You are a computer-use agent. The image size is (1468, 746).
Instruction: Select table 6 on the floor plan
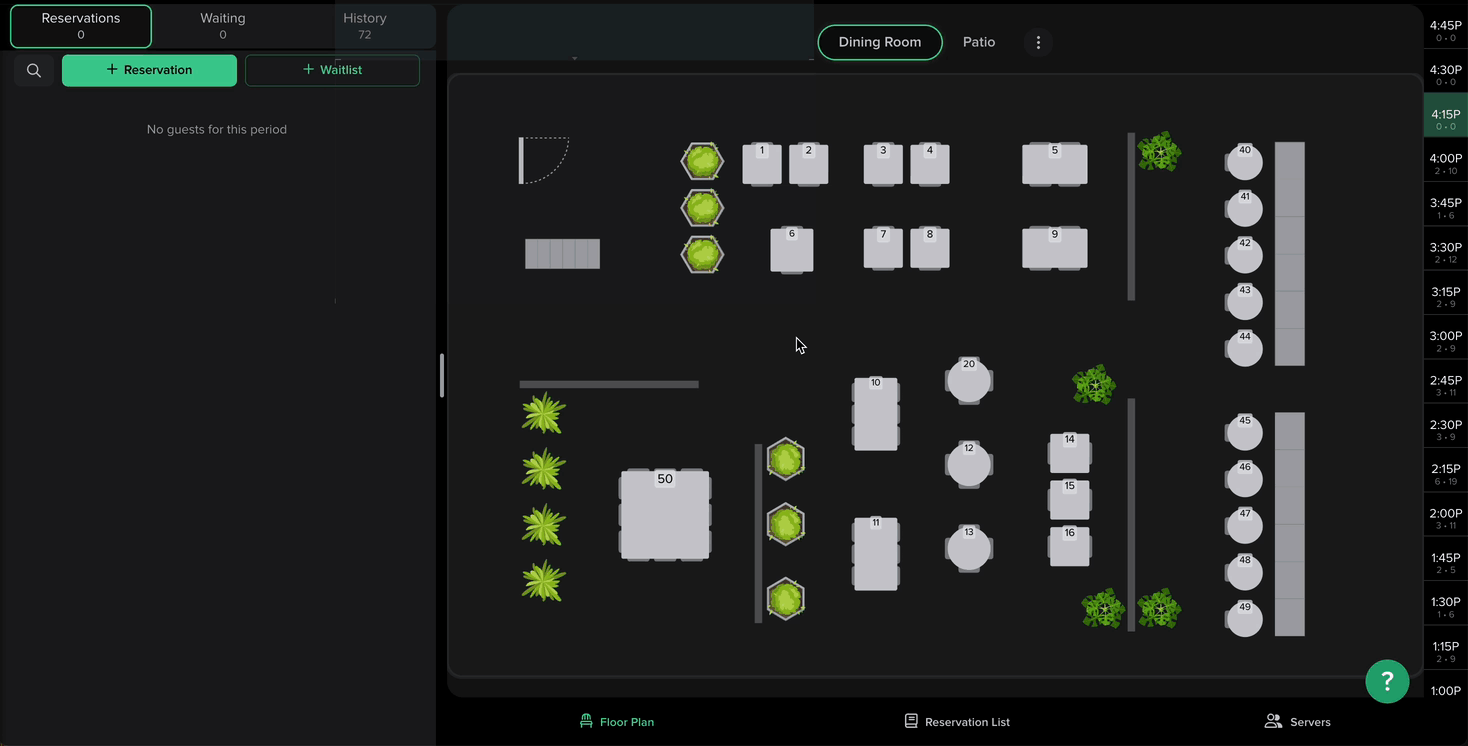point(791,250)
